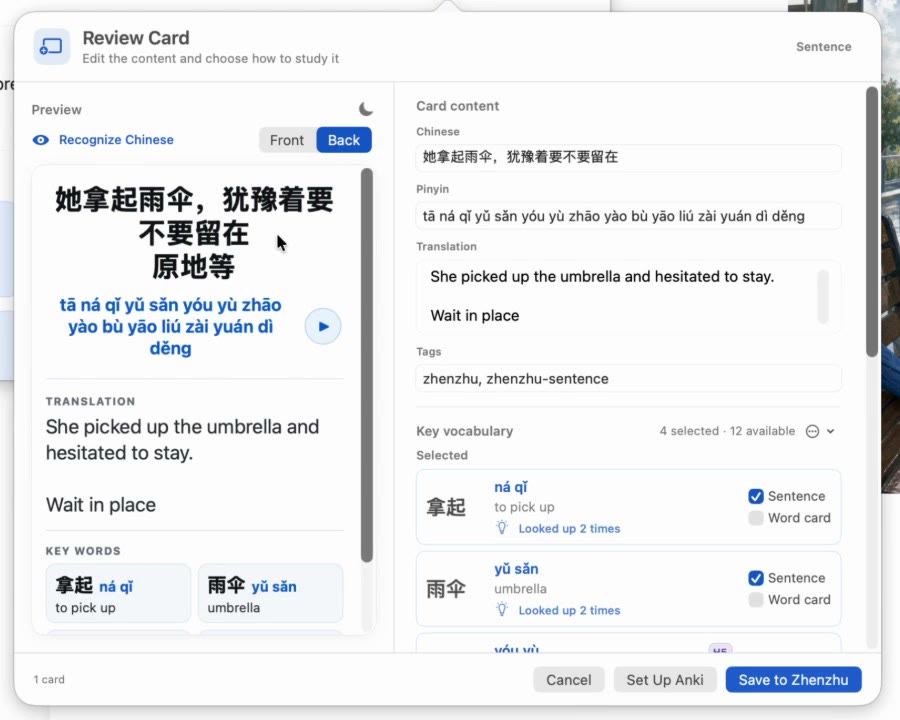Select the 拿起 key word chip in preview
This screenshot has height=720, width=900.
[118, 593]
